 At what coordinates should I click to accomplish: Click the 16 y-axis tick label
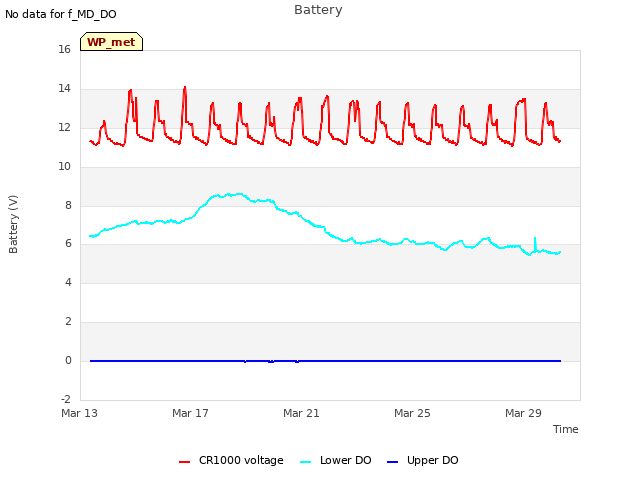click(64, 50)
